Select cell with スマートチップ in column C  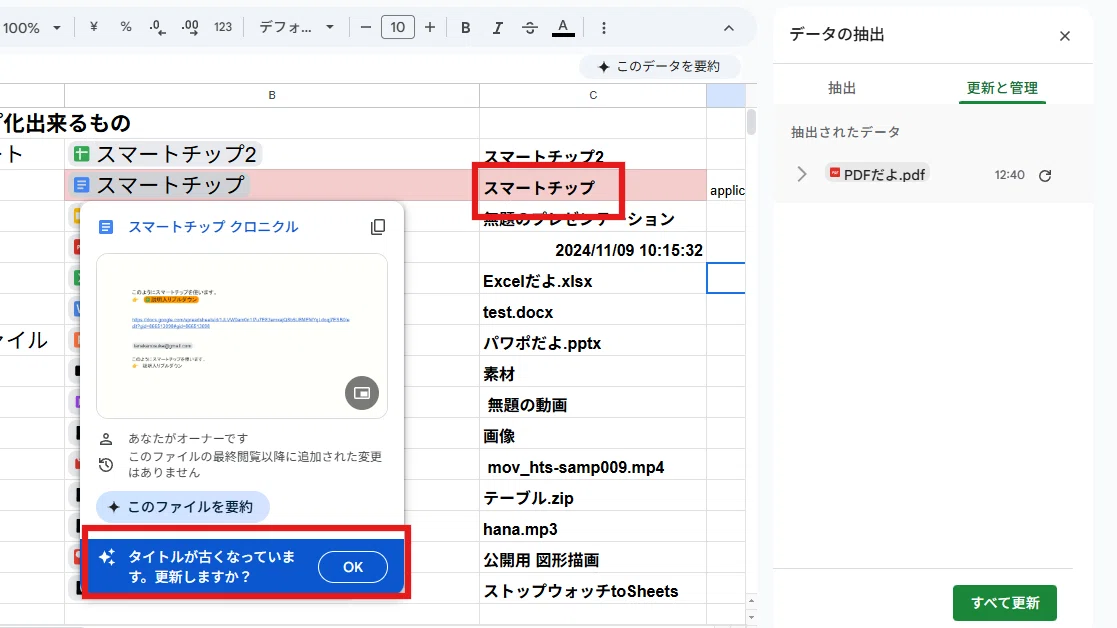(593, 185)
